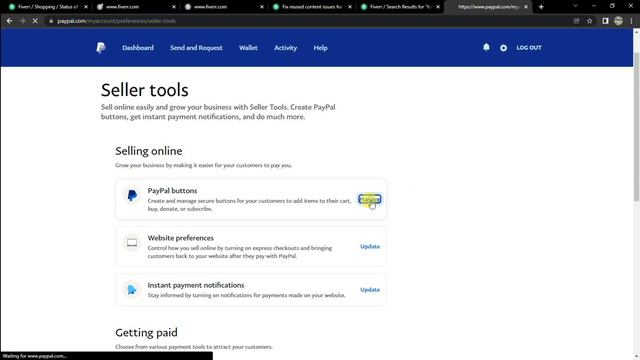Viewport: 640px width, 360px height.
Task: Click the Getting paid heading
Action: click(x=146, y=333)
